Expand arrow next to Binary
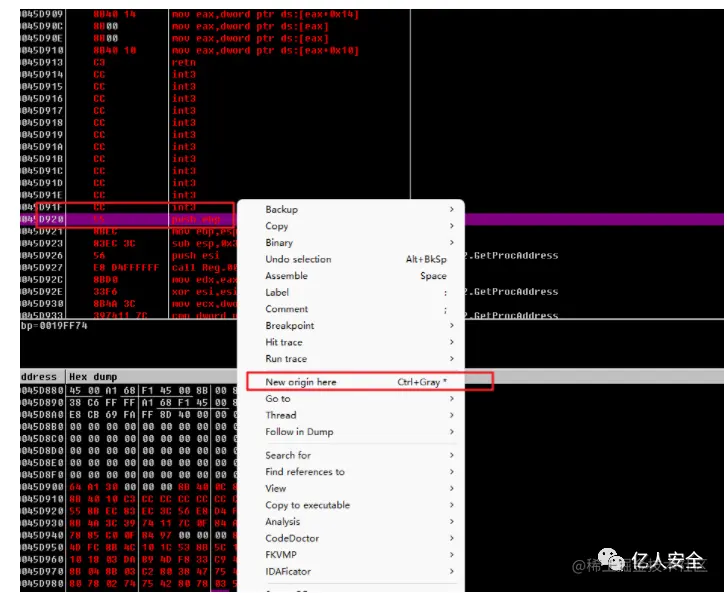The width and height of the screenshot is (727, 593). (x=452, y=243)
